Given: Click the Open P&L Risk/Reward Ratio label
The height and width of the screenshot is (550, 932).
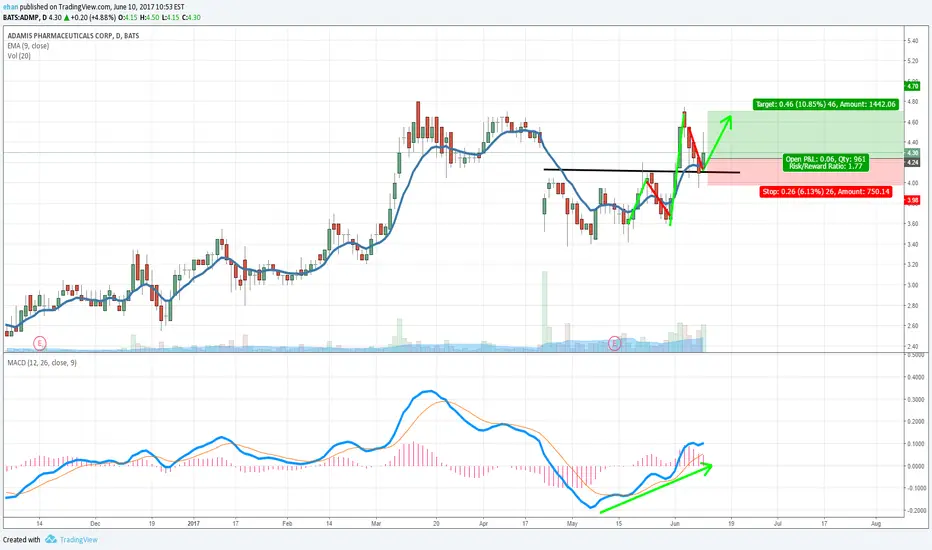Looking at the screenshot, I should click(x=826, y=162).
